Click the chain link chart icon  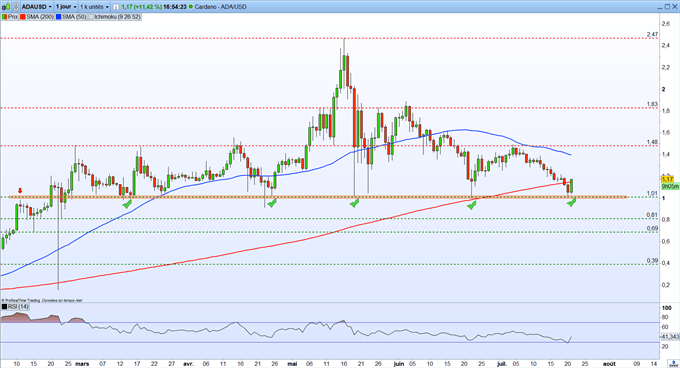[16, 7]
